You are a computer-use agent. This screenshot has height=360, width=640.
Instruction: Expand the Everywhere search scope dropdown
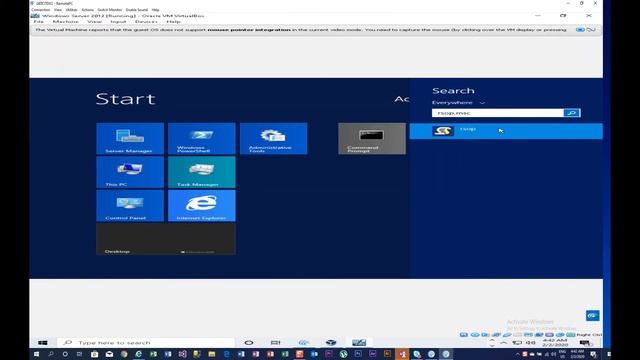pos(458,102)
